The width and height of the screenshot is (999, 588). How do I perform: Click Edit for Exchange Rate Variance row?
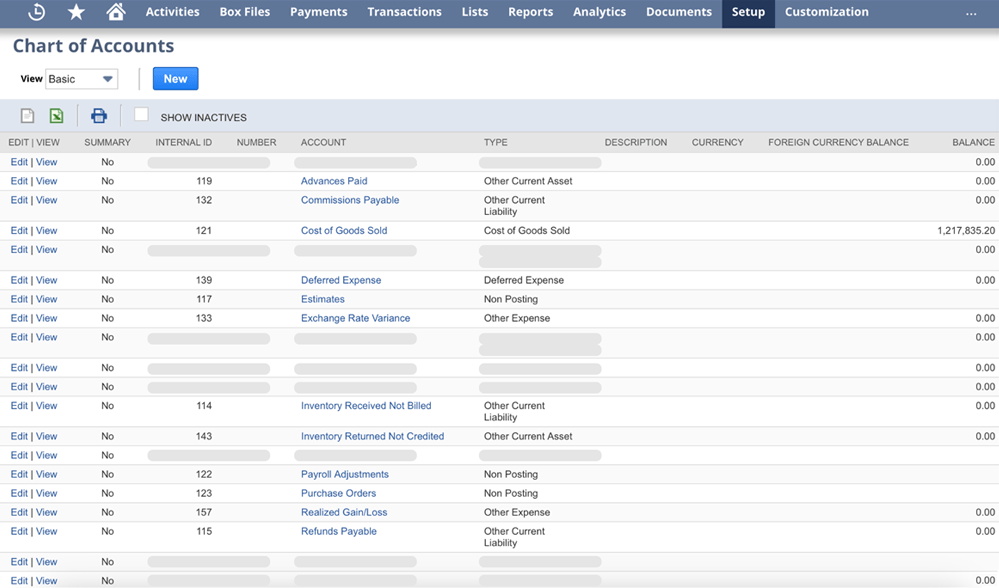[19, 319]
